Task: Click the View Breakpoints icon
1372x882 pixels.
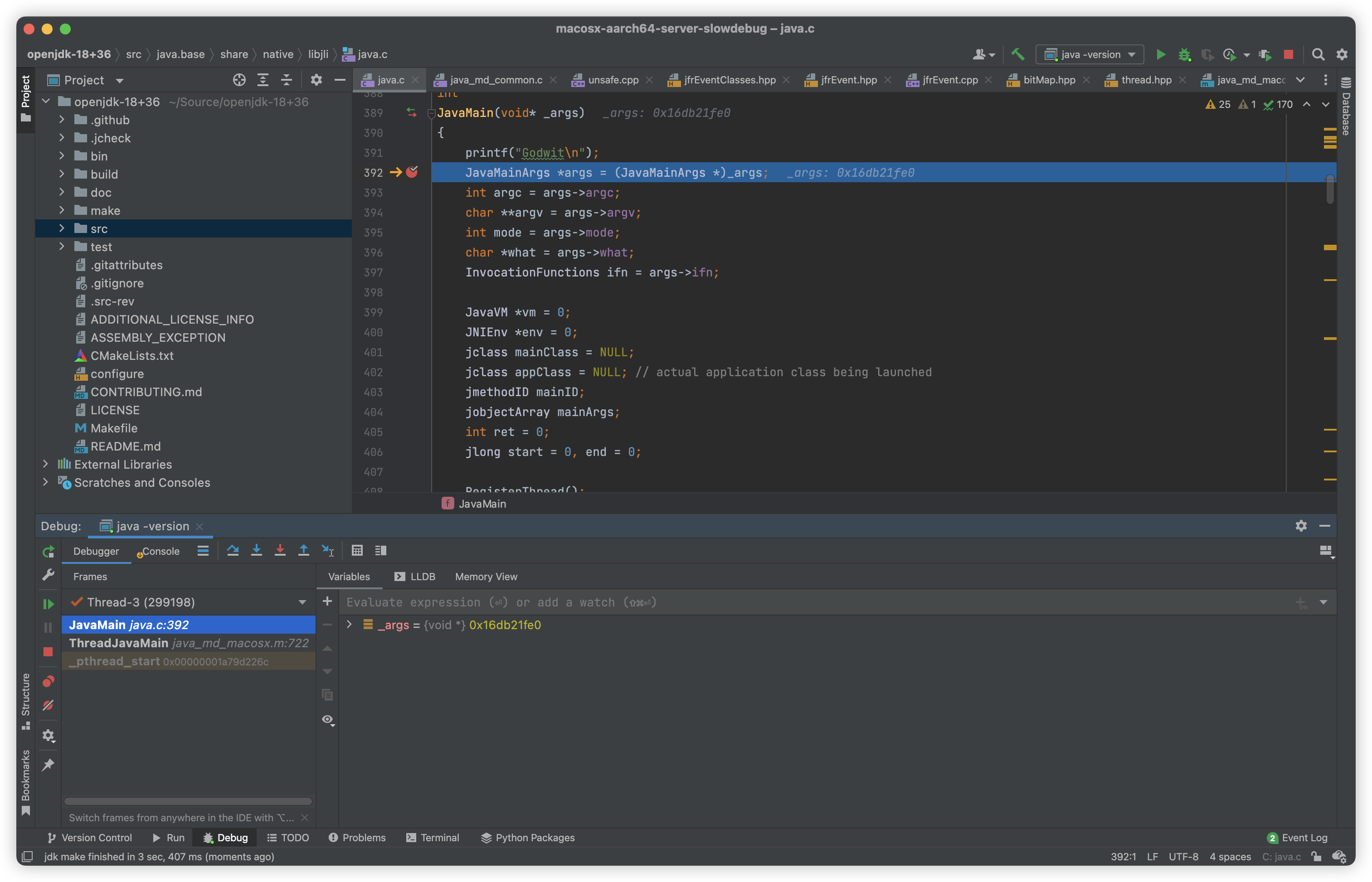Action: point(48,682)
